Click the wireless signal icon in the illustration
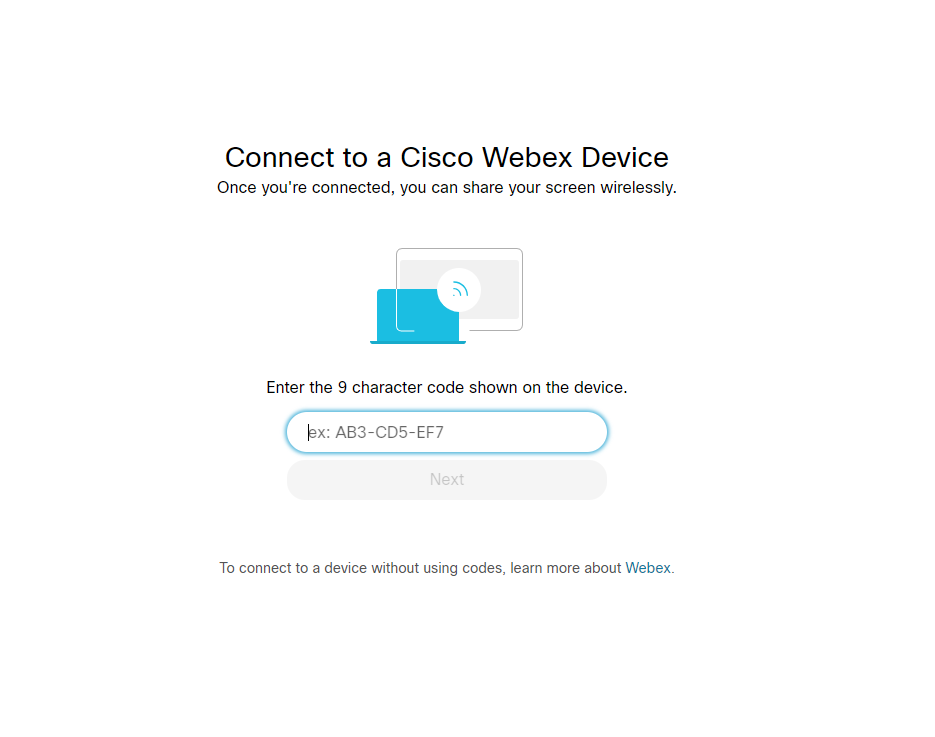 tap(459, 290)
